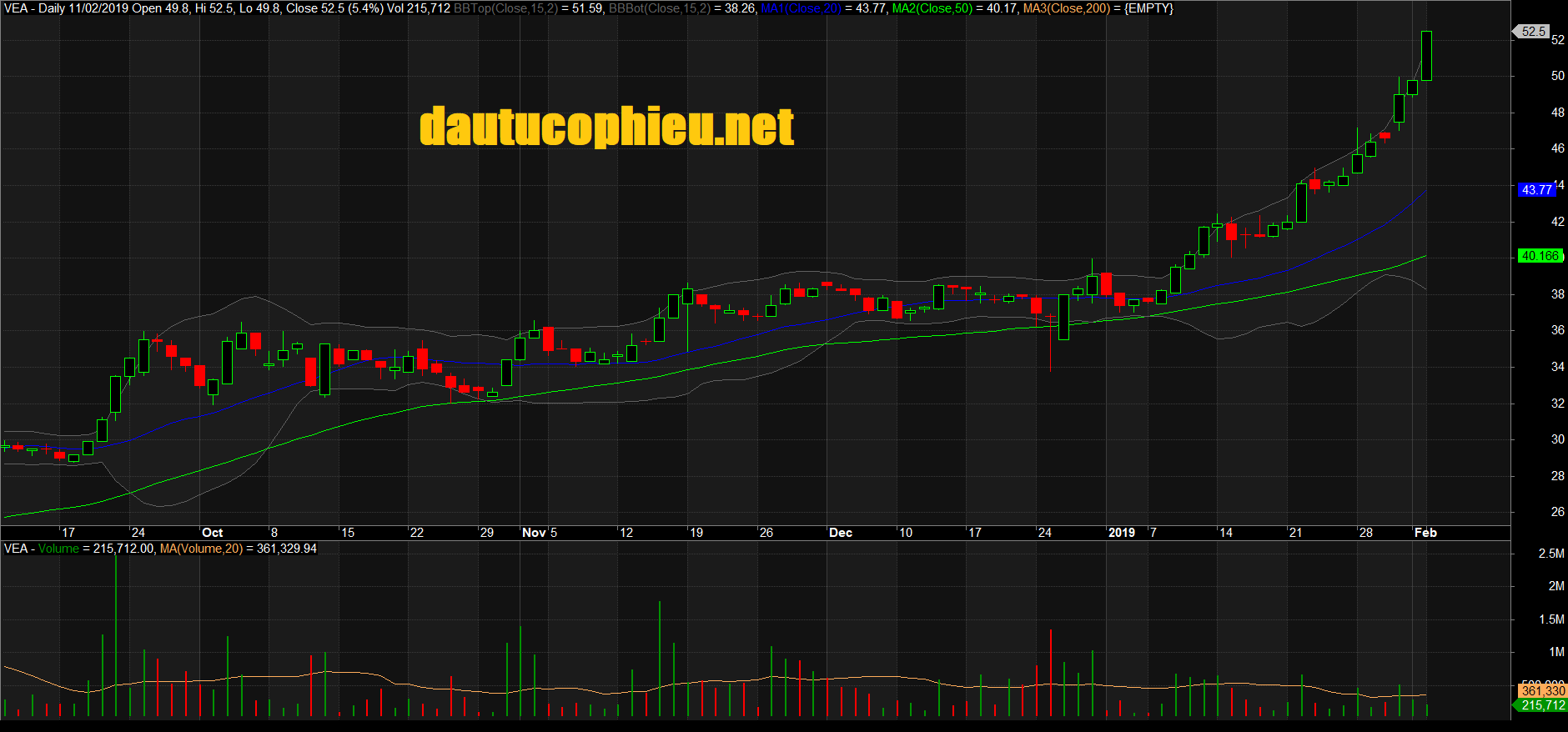Click the Dec marker on date axis
The height and width of the screenshot is (732, 1568).
click(x=841, y=533)
